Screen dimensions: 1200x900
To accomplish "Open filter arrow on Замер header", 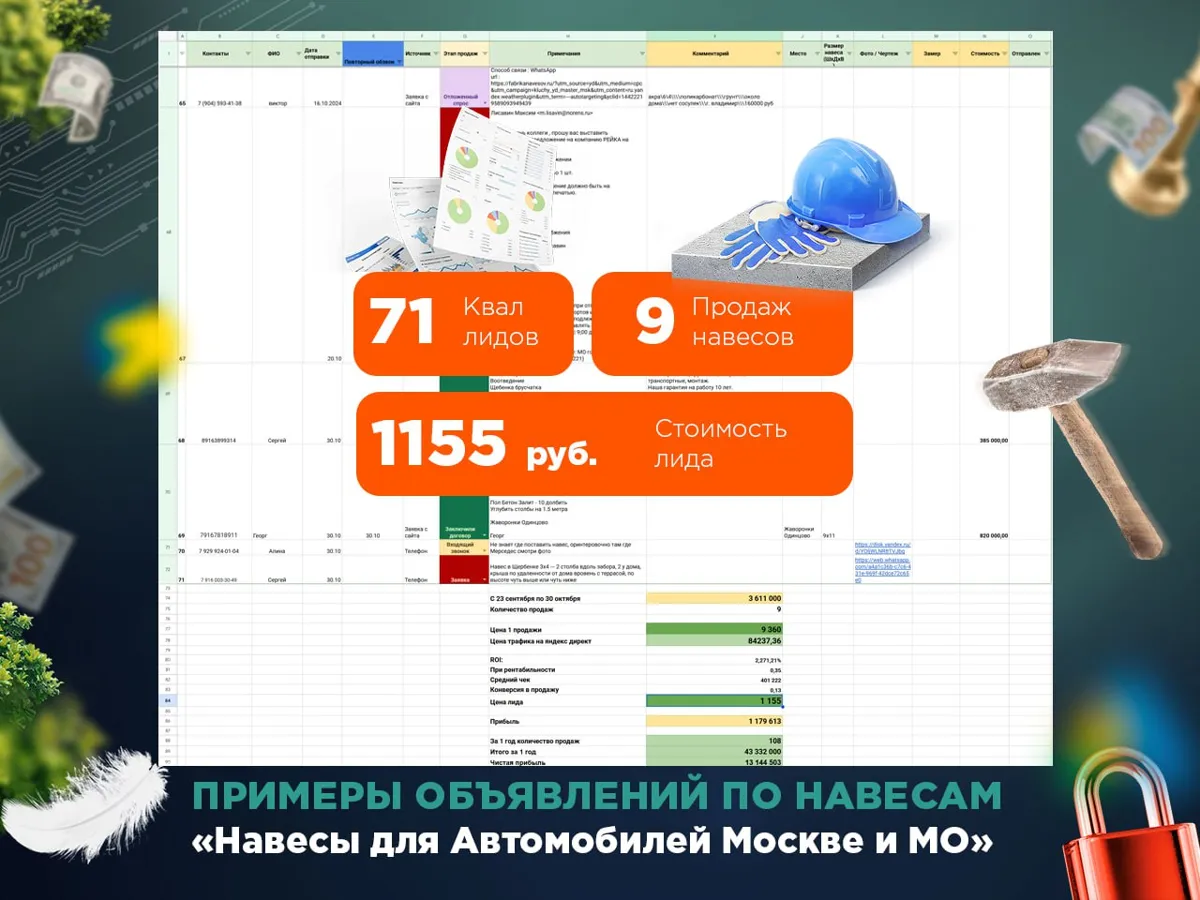I will pos(953,53).
